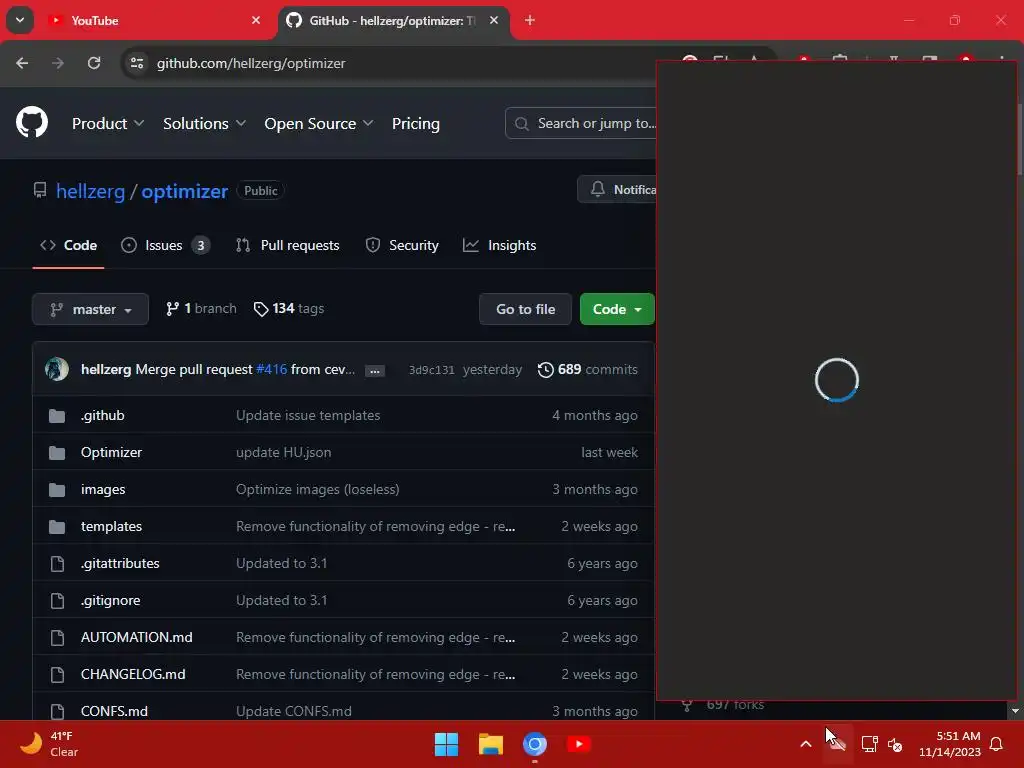Click 'Update issue templates' commit message
The height and width of the screenshot is (768, 1024).
[308, 415]
